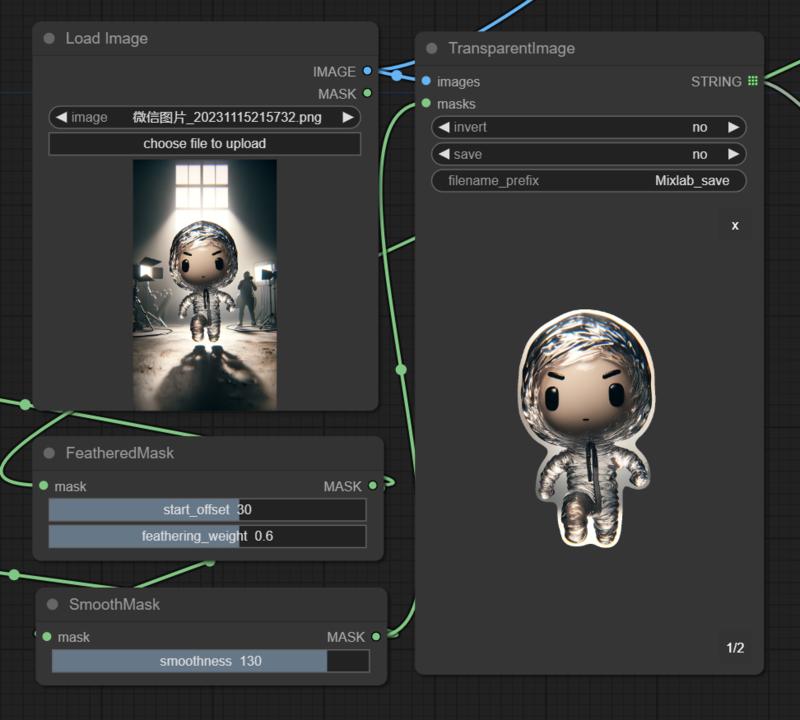Click the IMAGE output port on Load Image
Screen dimensions: 800x720
click(368, 71)
